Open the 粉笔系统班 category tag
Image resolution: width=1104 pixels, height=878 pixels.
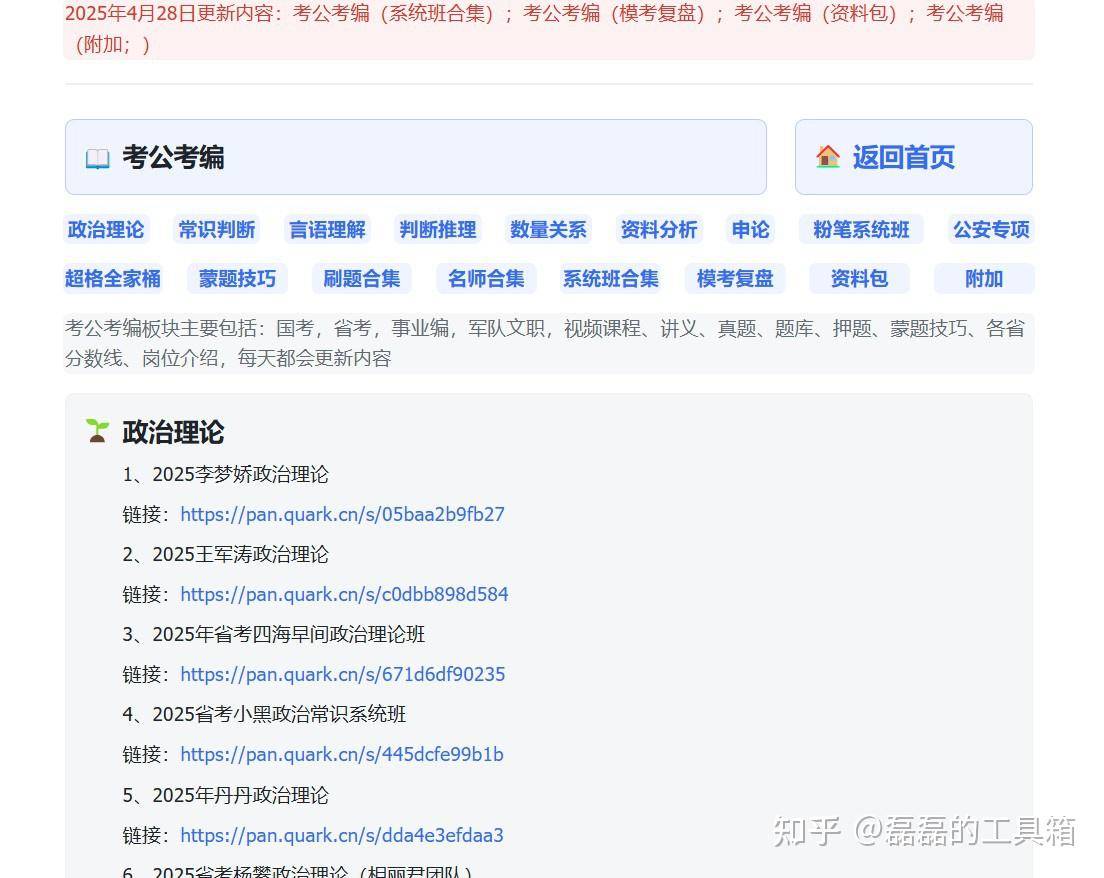click(861, 230)
